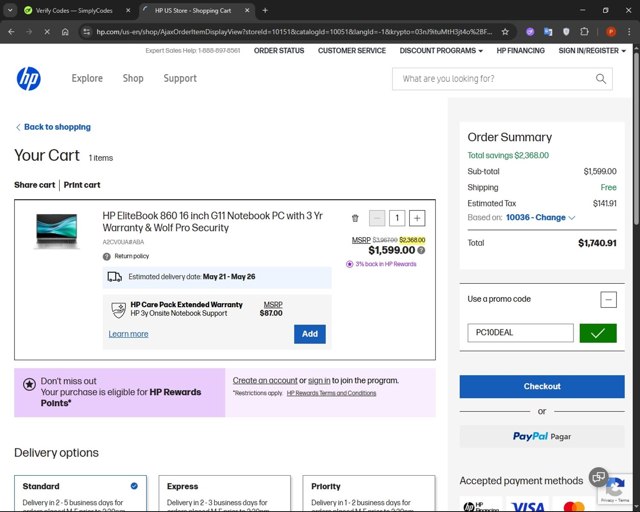Click Create an account link
The width and height of the screenshot is (640, 512).
tap(265, 381)
